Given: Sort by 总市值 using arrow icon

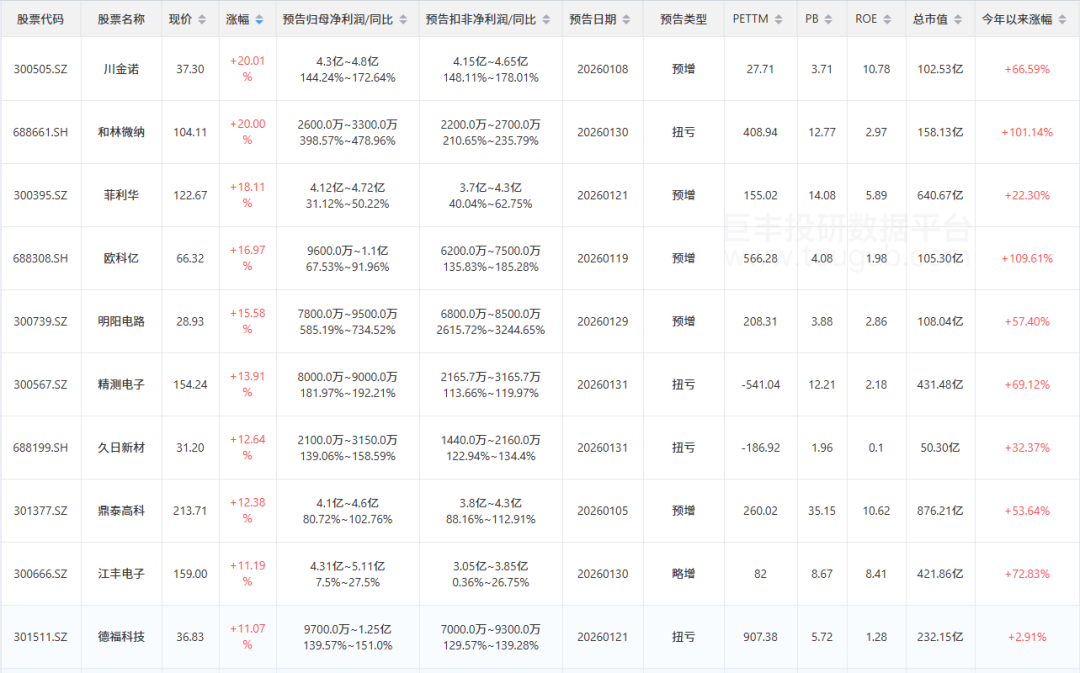Looking at the screenshot, I should [958, 20].
